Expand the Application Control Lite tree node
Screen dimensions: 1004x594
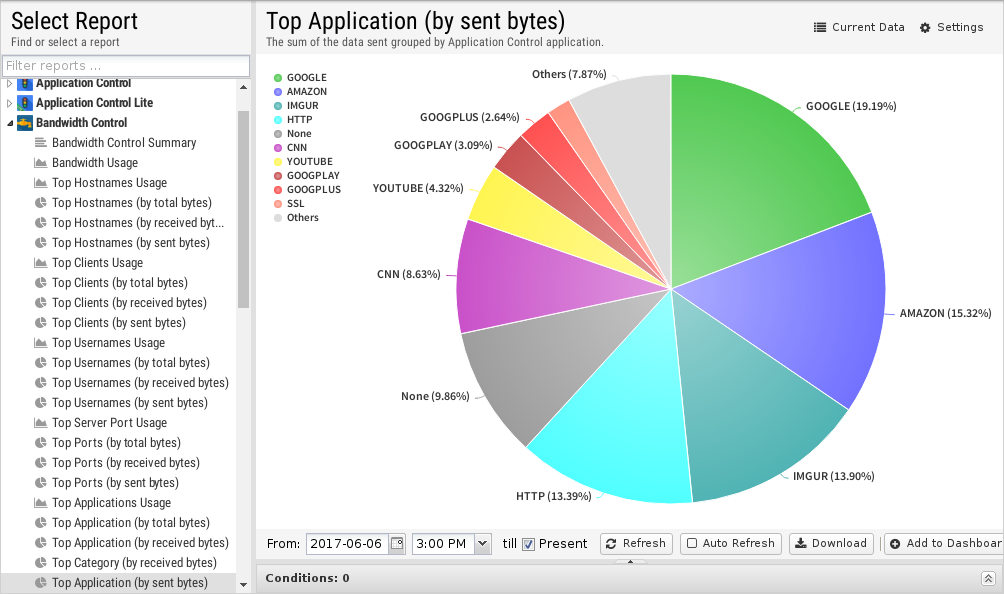click(x=9, y=103)
